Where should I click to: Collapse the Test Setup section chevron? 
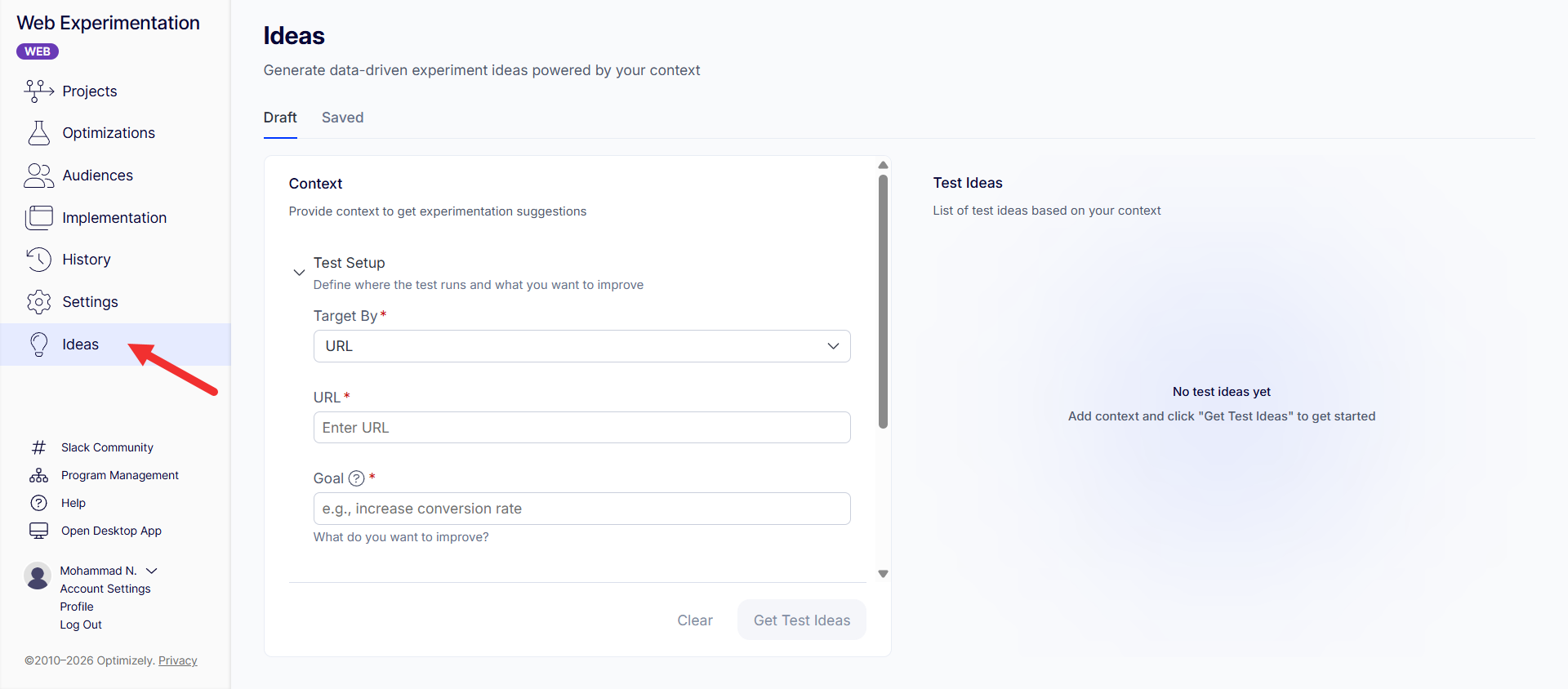pos(299,273)
